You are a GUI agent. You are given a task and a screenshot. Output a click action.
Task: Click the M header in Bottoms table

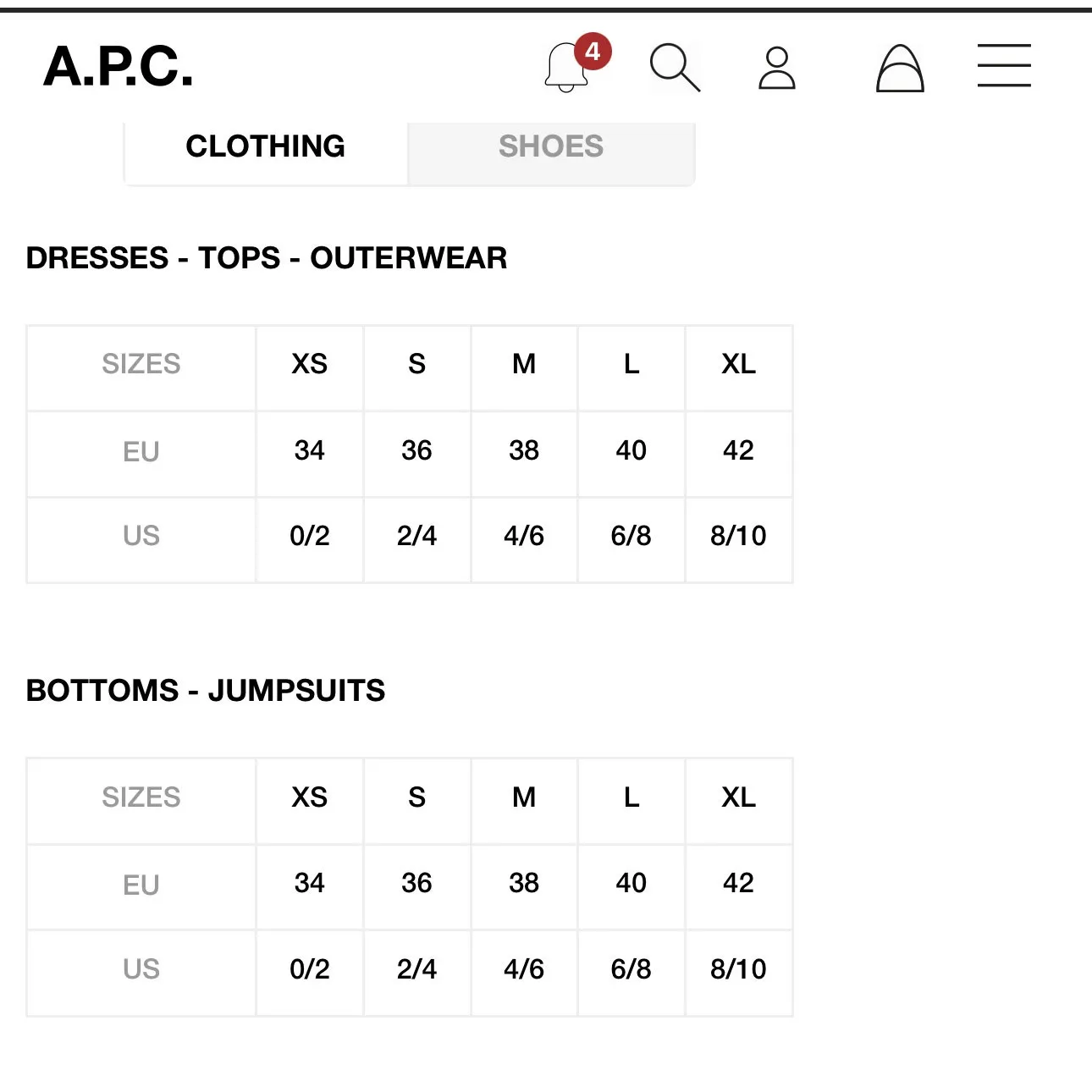point(524,797)
